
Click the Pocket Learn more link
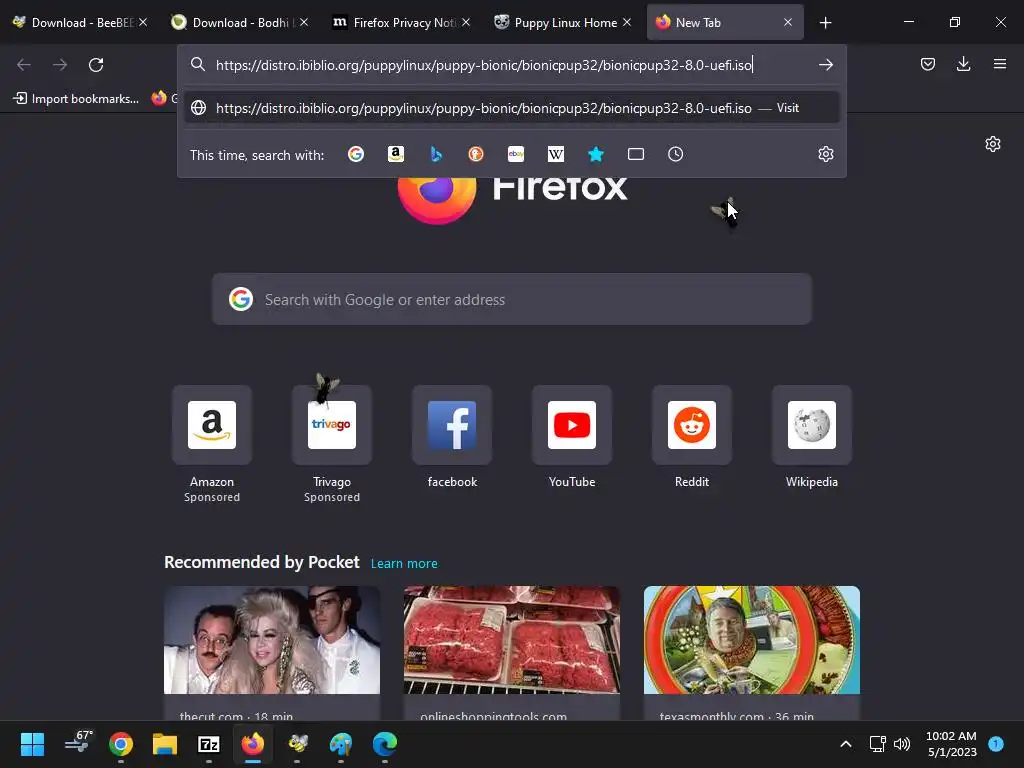tap(404, 563)
